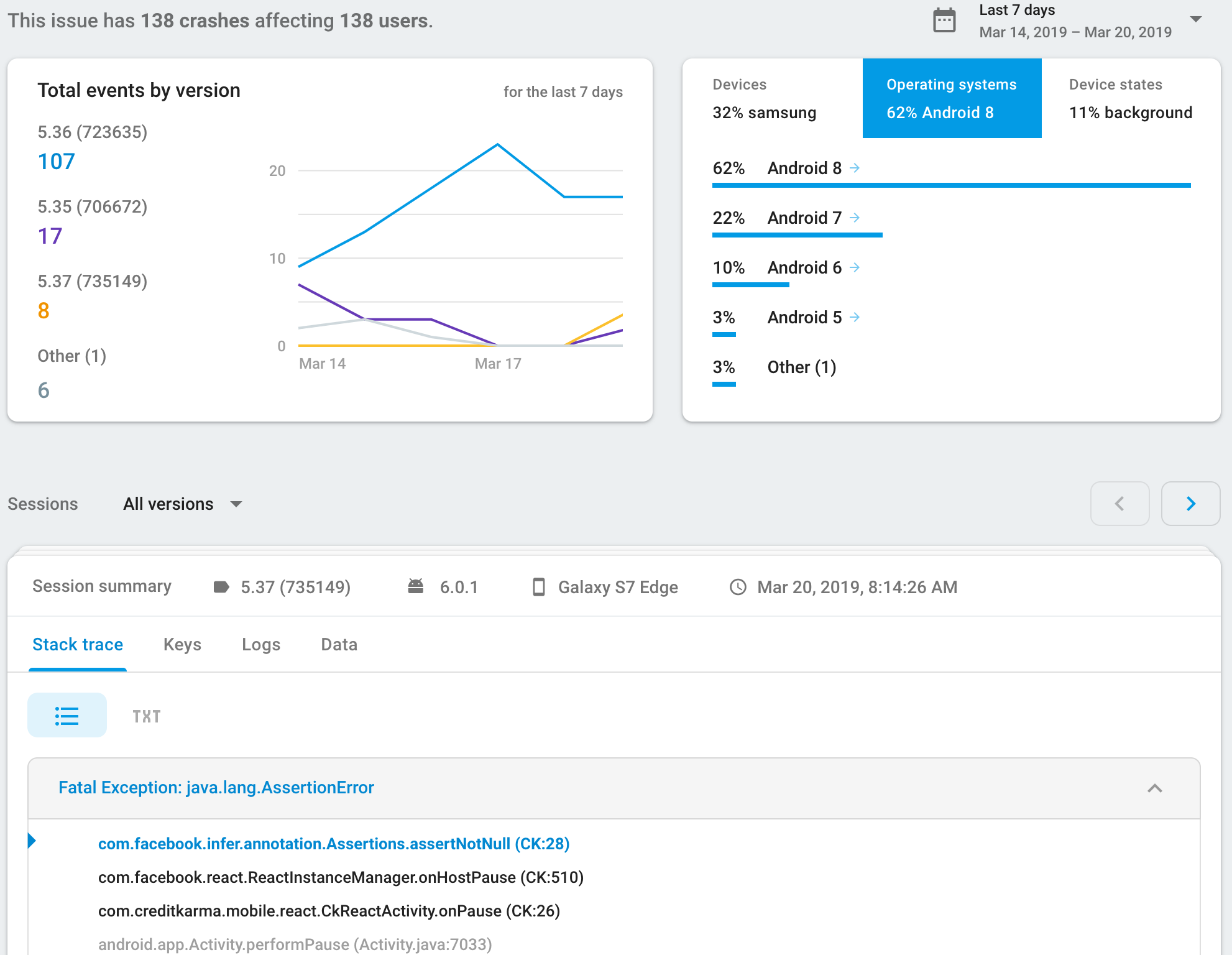The width and height of the screenshot is (1232, 955).
Task: Click the Android 5 arrow icon
Action: pyautogui.click(x=855, y=317)
